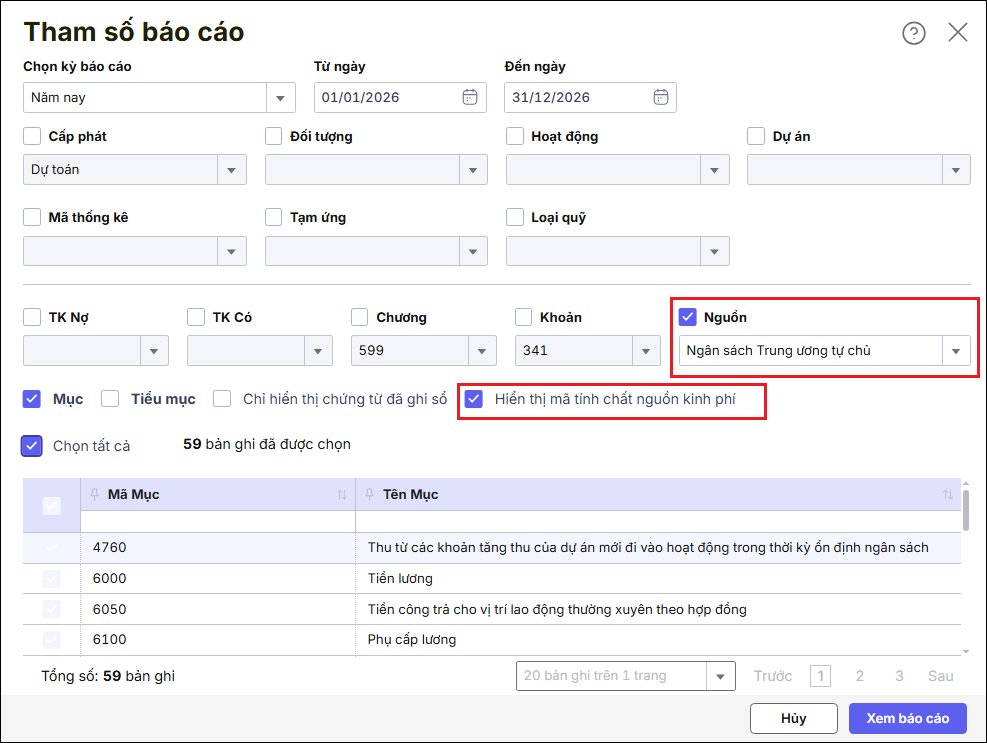Go to page 2

860,676
